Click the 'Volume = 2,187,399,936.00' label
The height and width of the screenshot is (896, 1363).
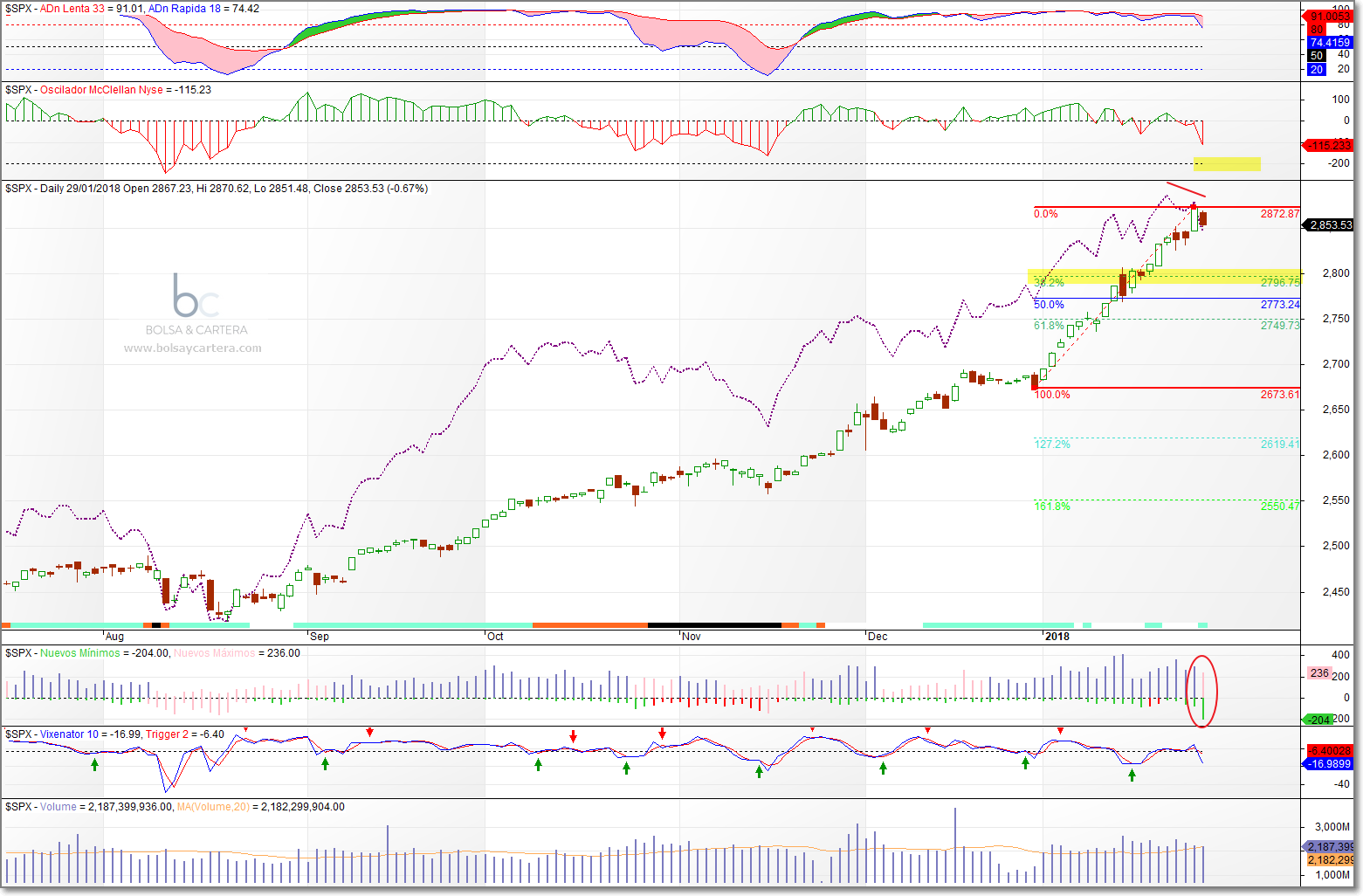107,807
